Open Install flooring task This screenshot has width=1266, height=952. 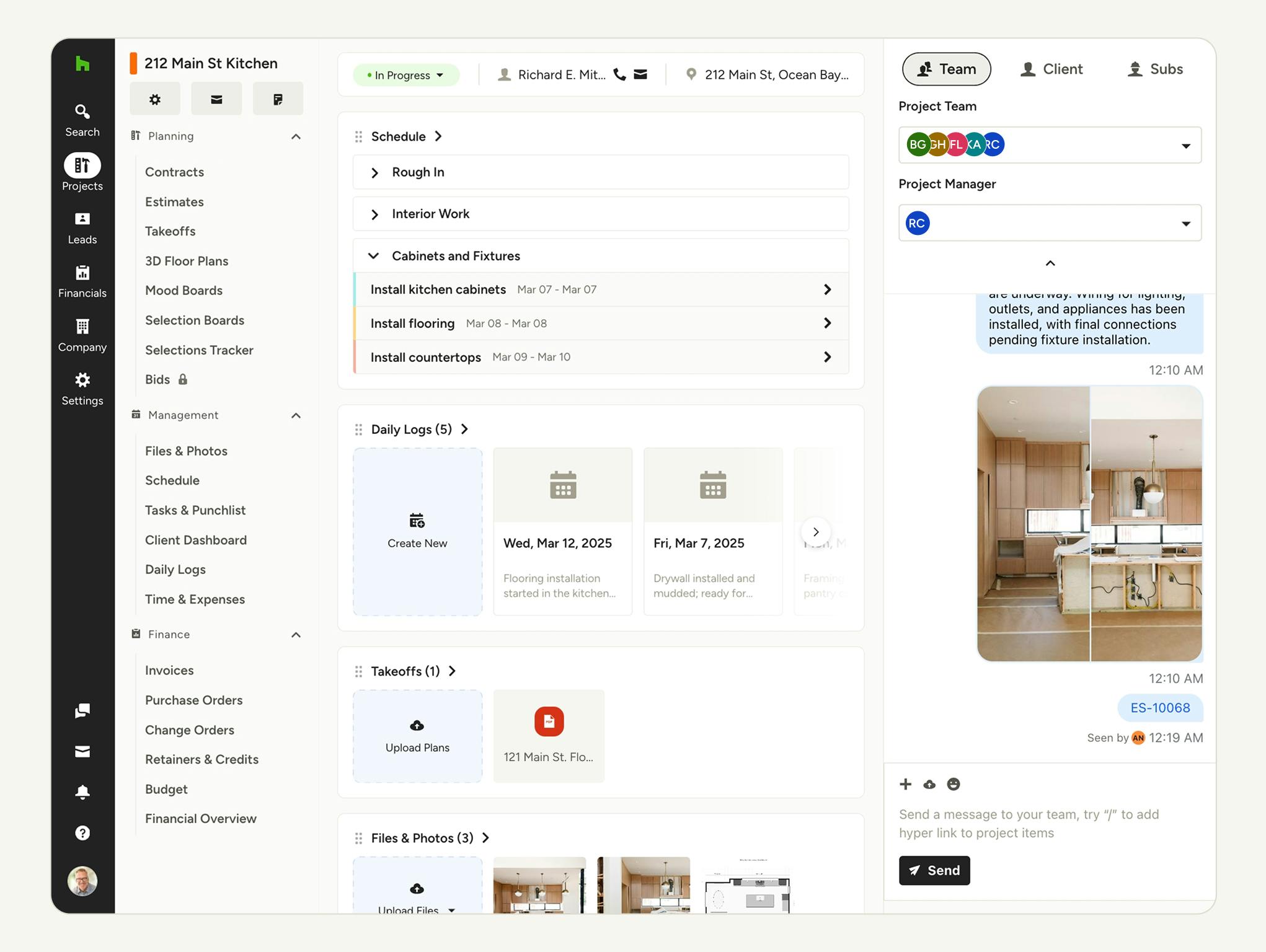pyautogui.click(x=601, y=323)
